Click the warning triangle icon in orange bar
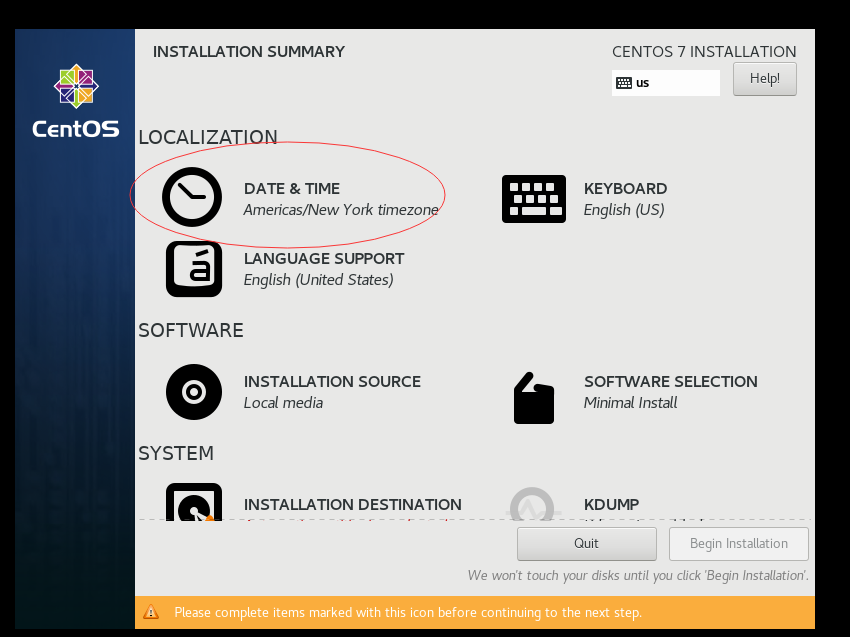 pyautogui.click(x=151, y=613)
